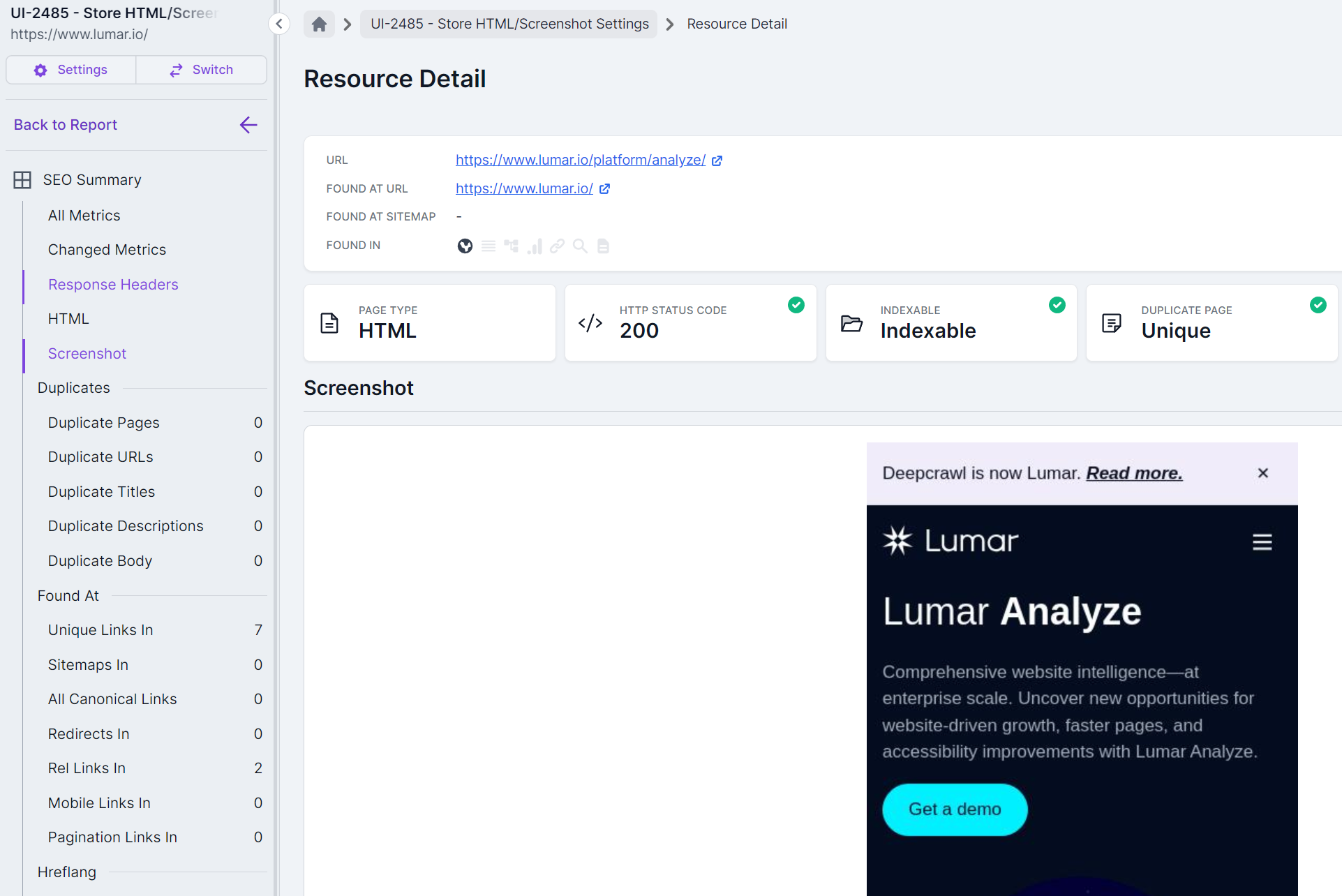Click the Settings gear button

(71, 70)
